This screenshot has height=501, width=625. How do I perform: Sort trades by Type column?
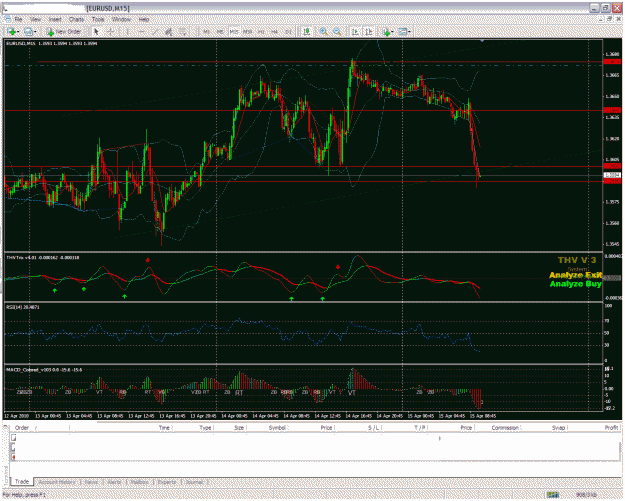pyautogui.click(x=205, y=428)
